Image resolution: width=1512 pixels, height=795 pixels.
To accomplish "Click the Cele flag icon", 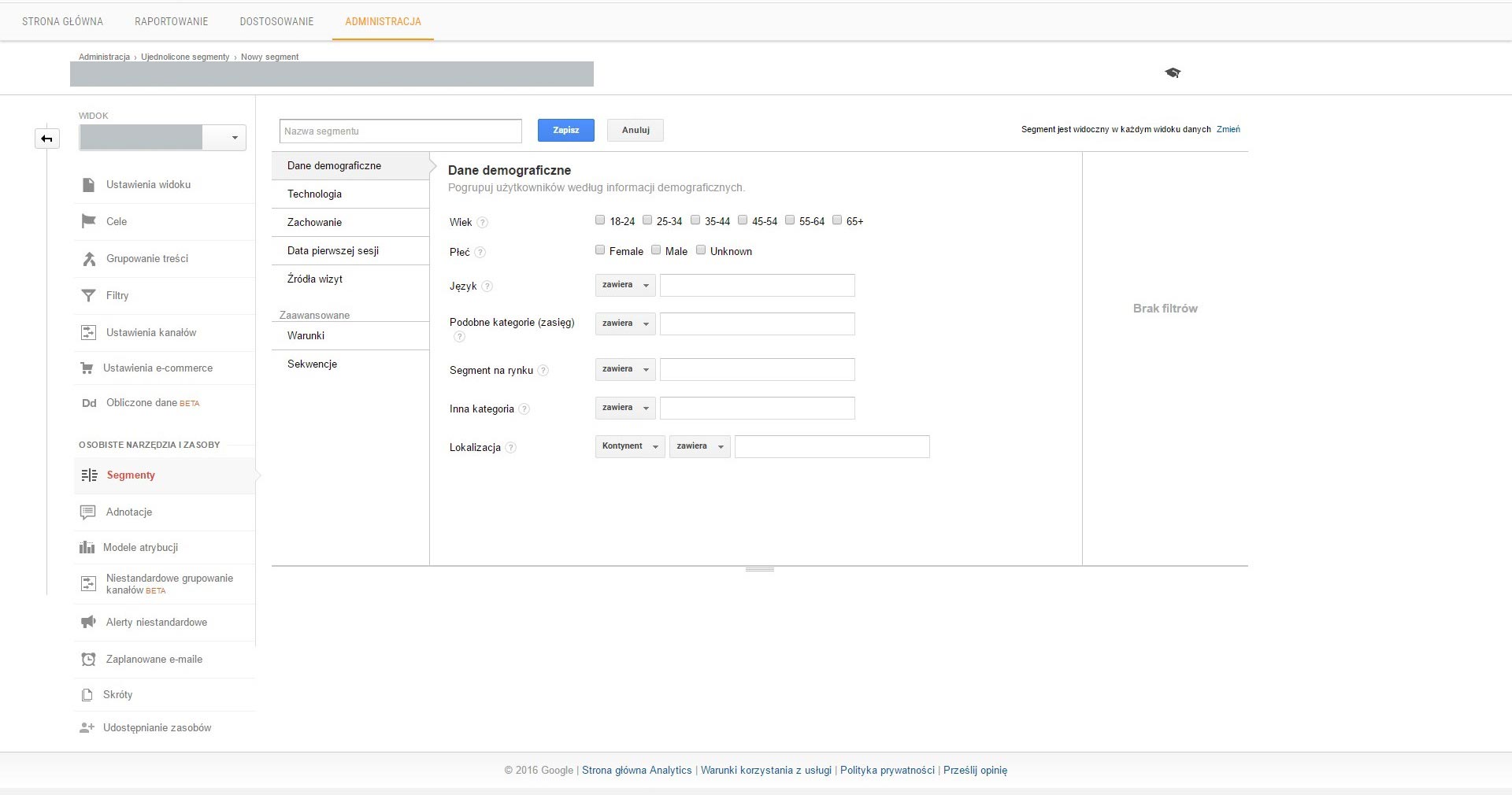I will click(88, 221).
